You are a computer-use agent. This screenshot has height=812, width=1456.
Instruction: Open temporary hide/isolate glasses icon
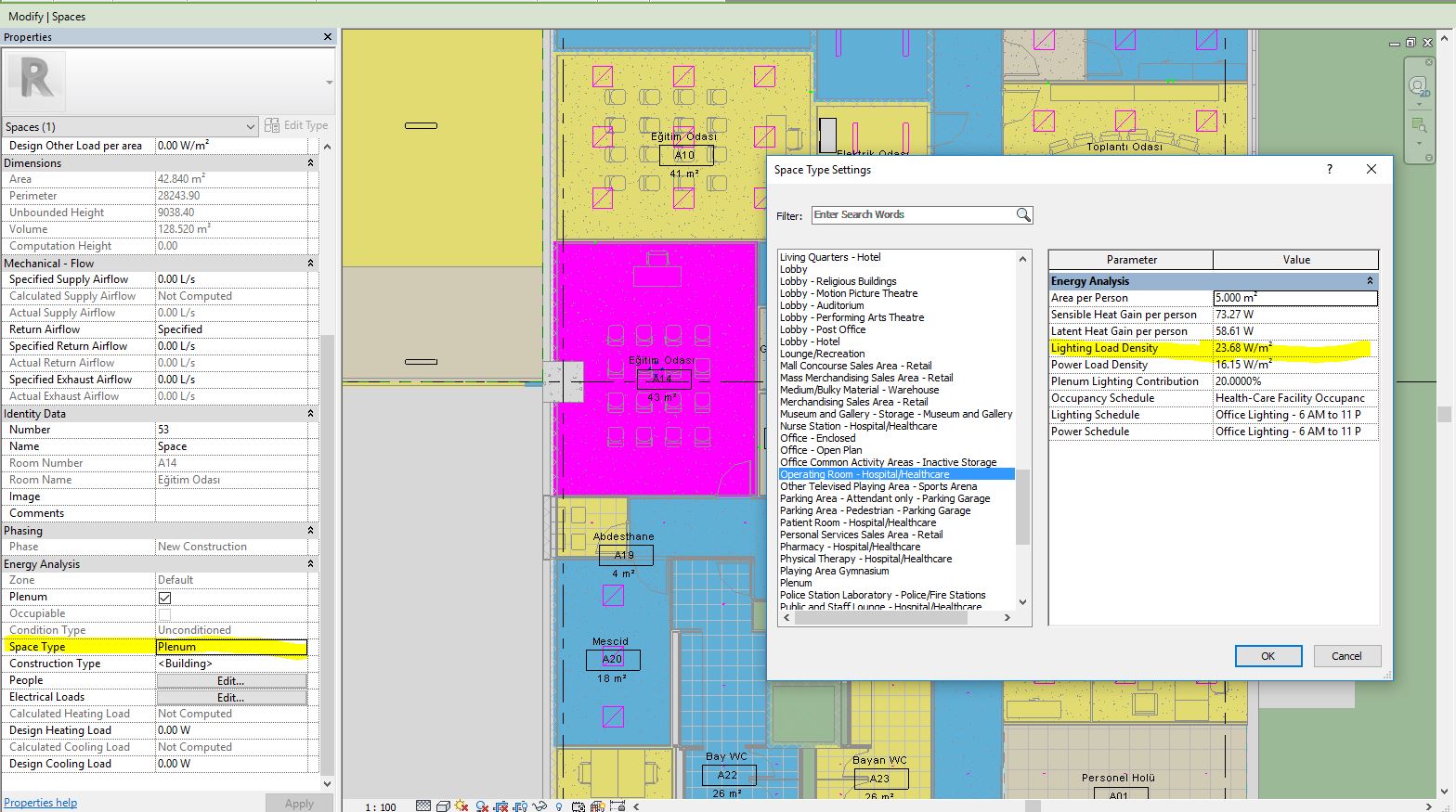[539, 806]
